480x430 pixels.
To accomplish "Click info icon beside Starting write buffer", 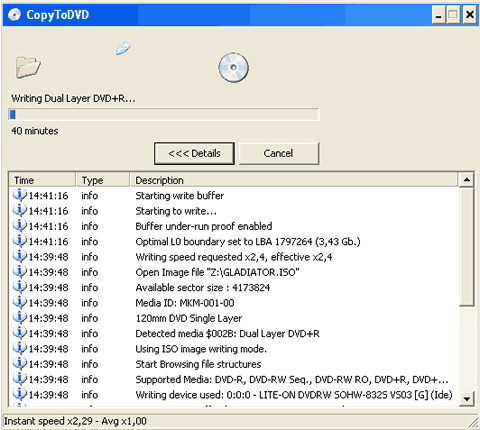I will tap(20, 195).
